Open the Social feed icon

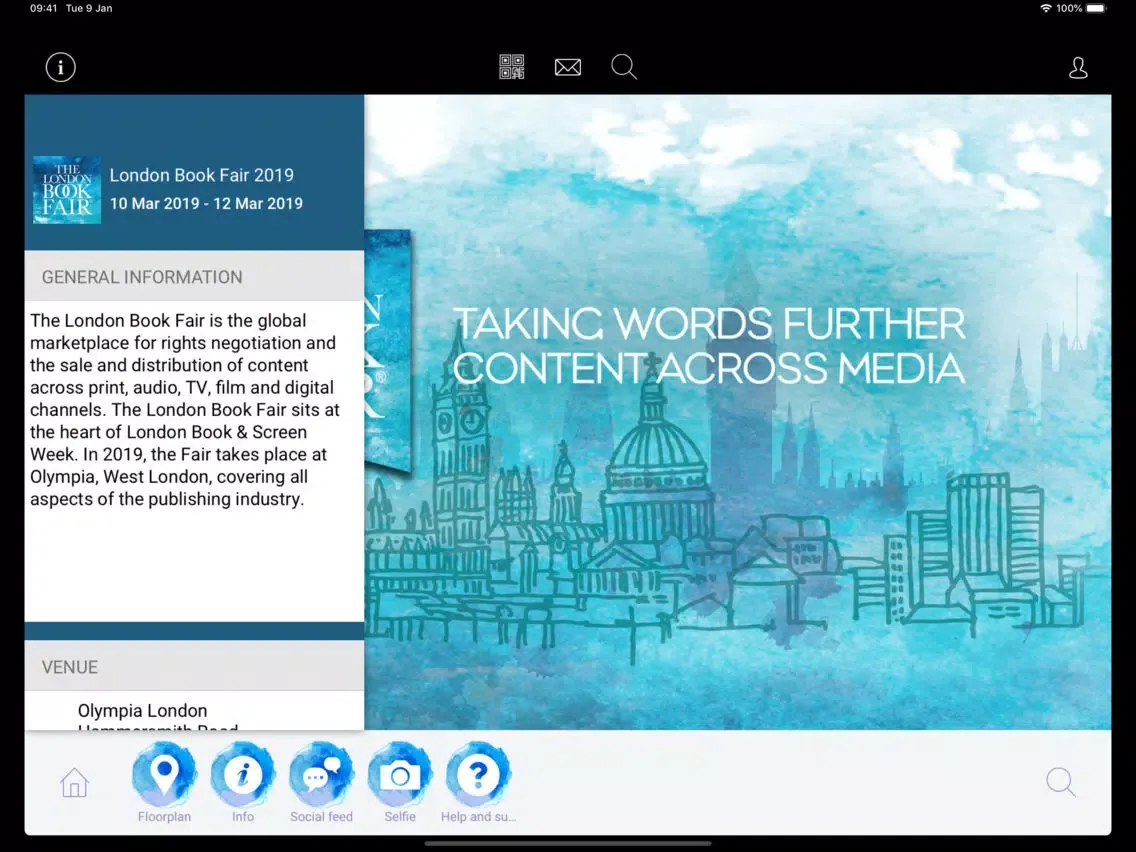321,782
